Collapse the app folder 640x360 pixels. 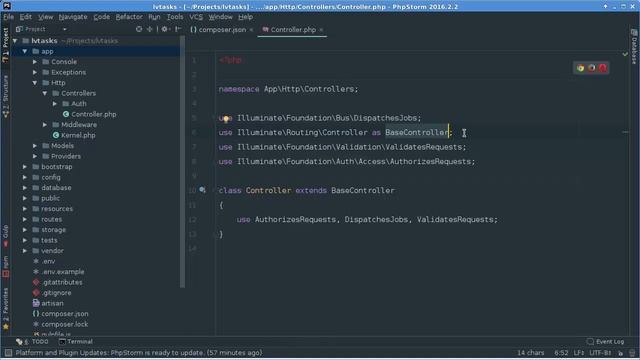25,51
